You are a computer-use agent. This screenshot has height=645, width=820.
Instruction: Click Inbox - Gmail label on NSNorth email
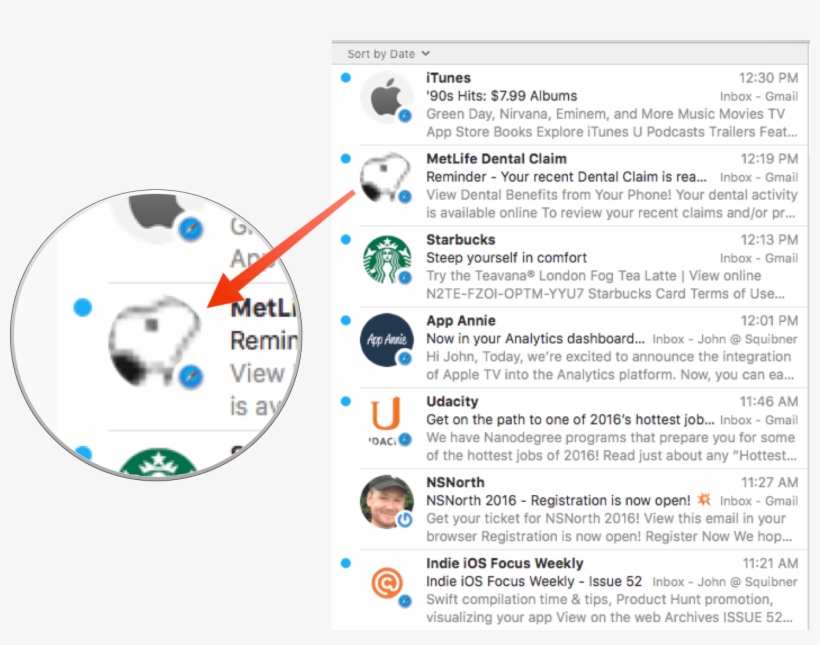[x=759, y=501]
